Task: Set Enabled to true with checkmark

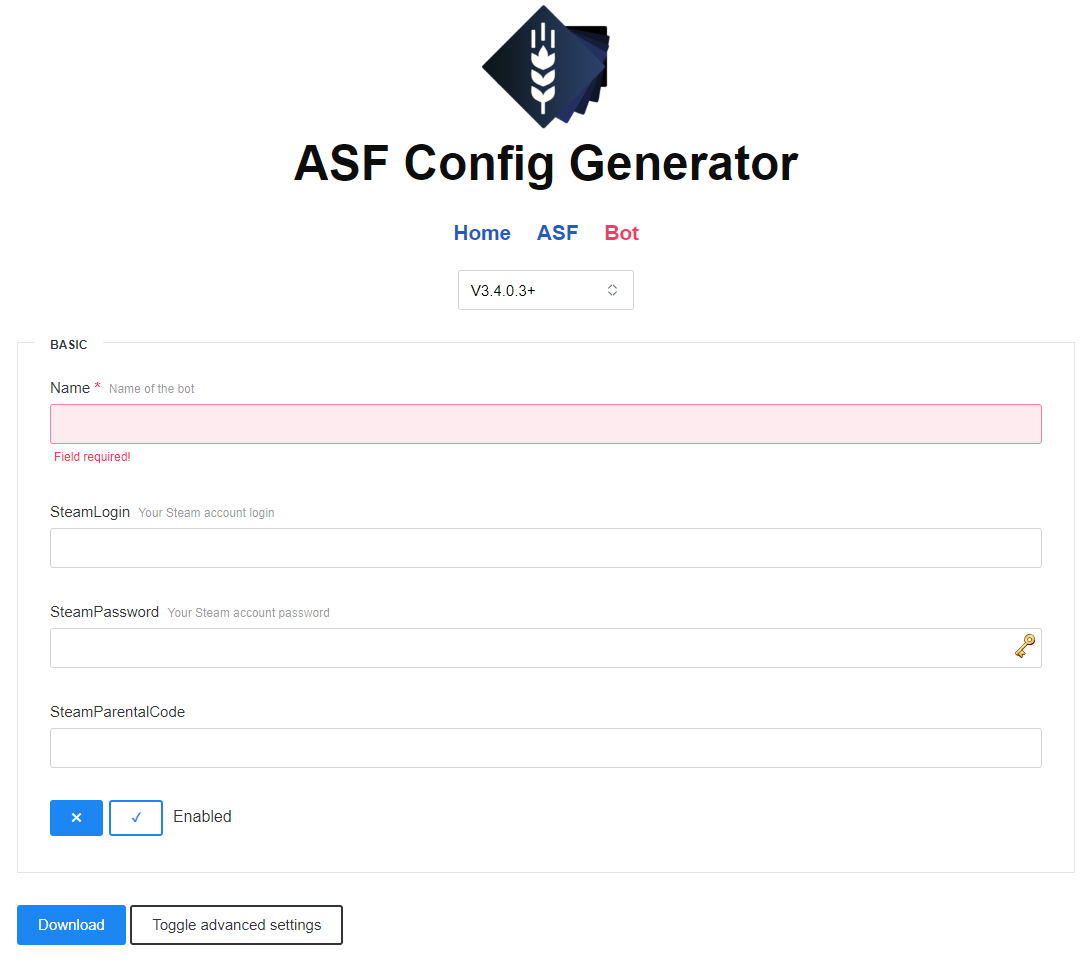Action: click(x=136, y=818)
